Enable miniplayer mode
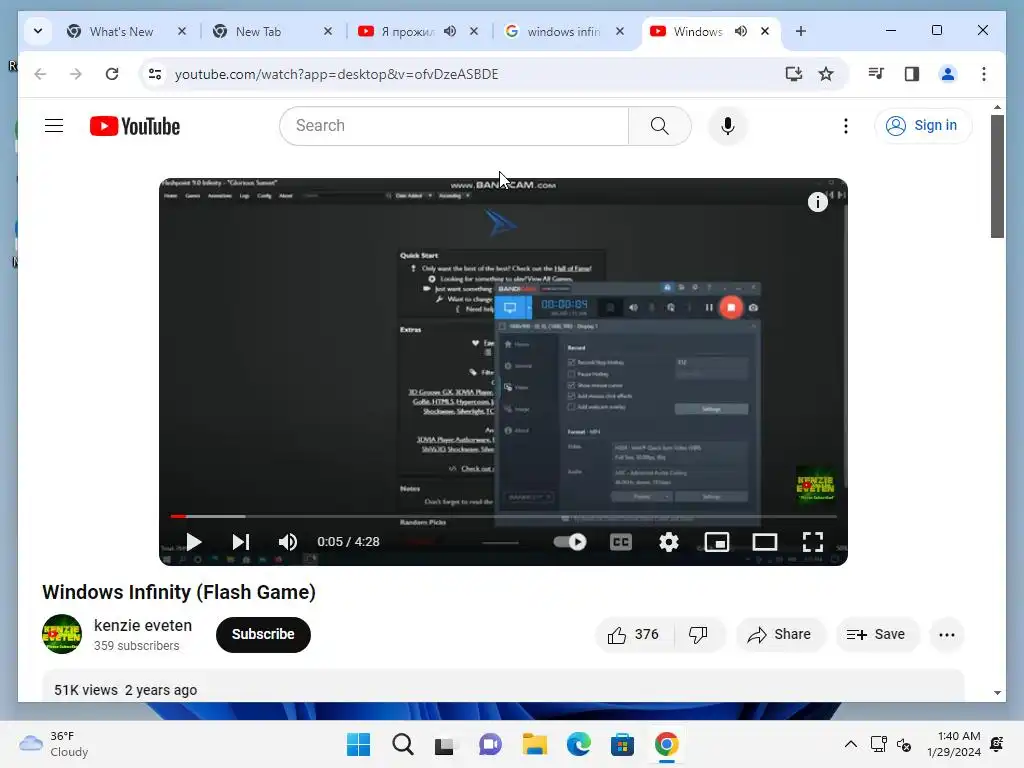Screen dimensions: 1024x768 coord(716,541)
